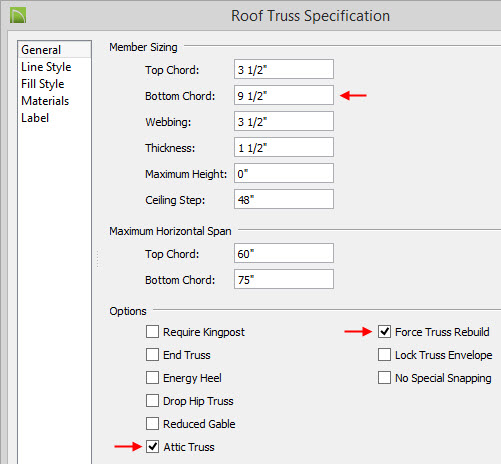Toggle the Energy Heel checkbox
This screenshot has height=464, width=501.
[152, 378]
